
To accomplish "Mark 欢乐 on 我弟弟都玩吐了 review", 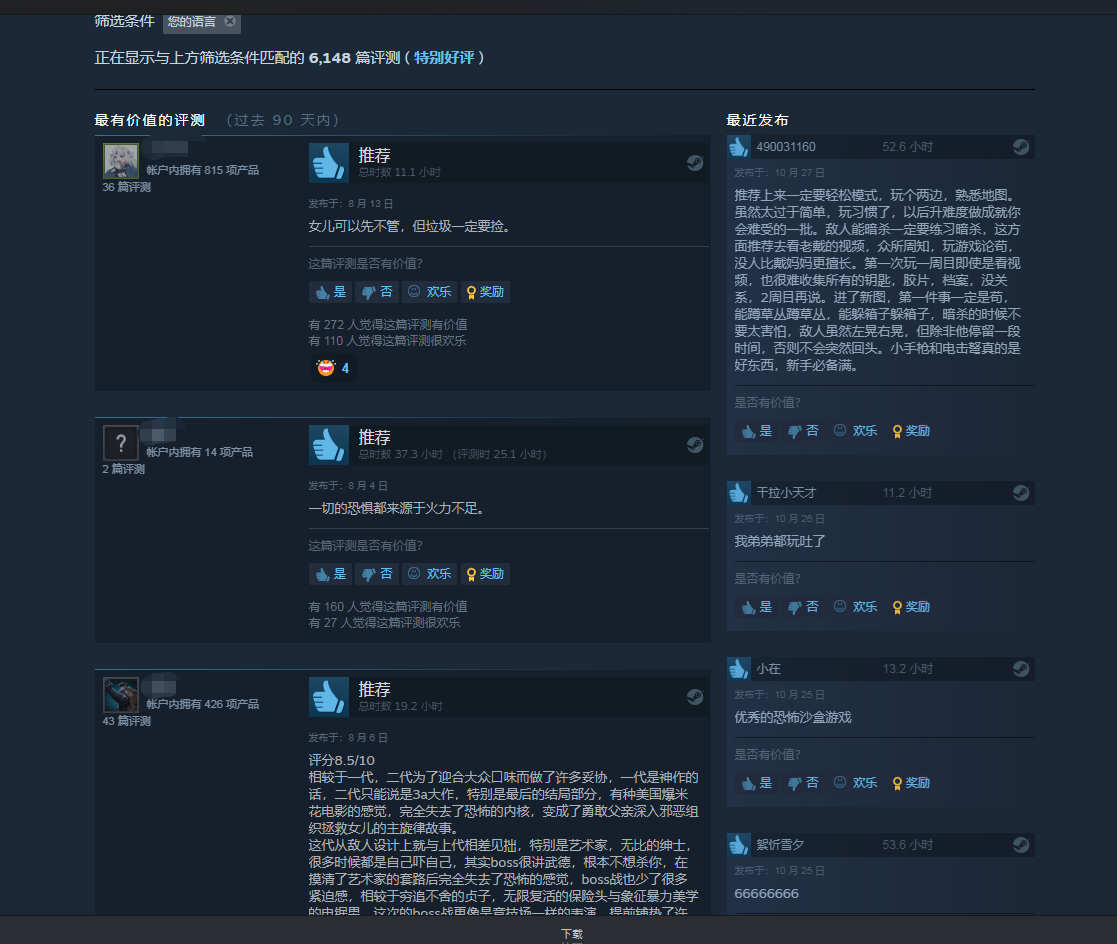I will [x=856, y=607].
